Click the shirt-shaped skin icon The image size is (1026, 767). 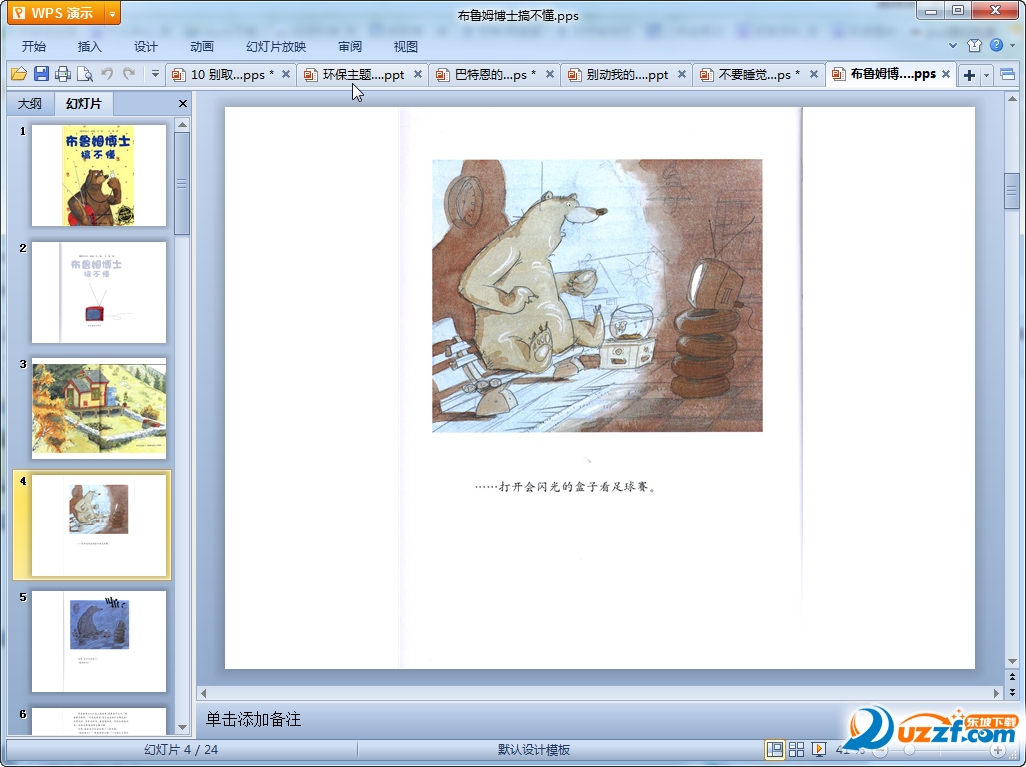click(x=974, y=45)
